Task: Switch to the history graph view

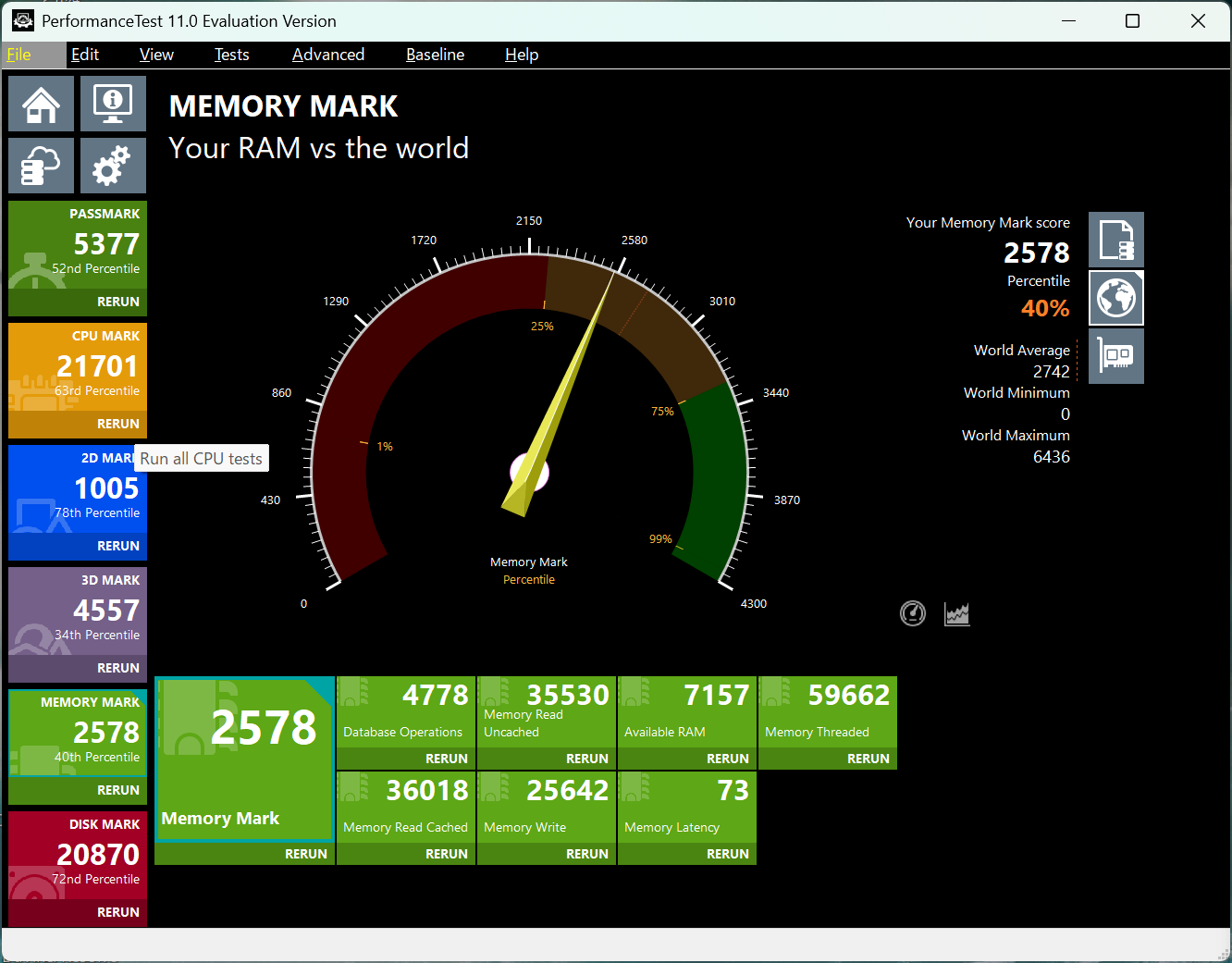Action: point(957,613)
